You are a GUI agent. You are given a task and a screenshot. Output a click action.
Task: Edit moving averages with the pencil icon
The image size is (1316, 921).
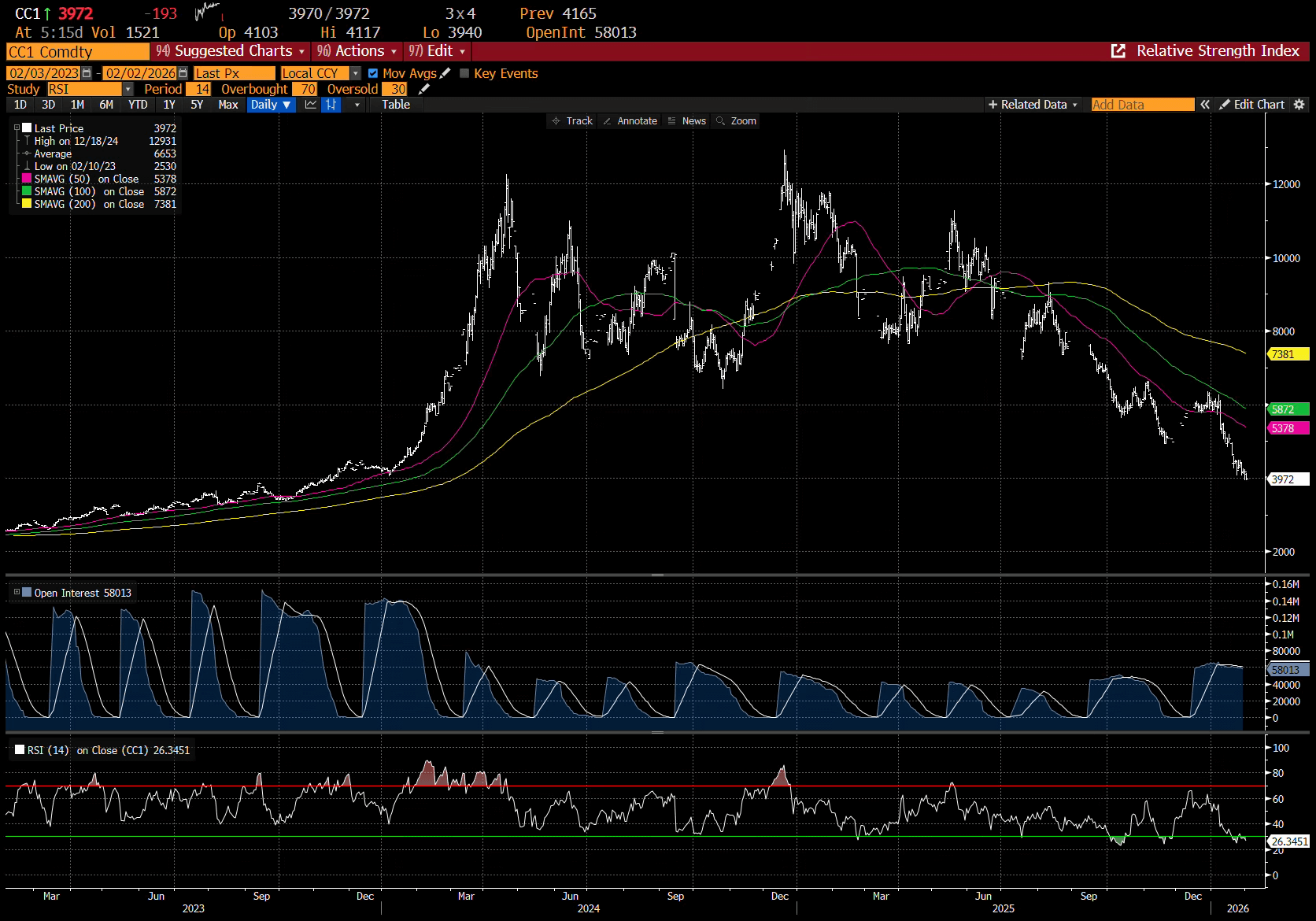click(445, 73)
